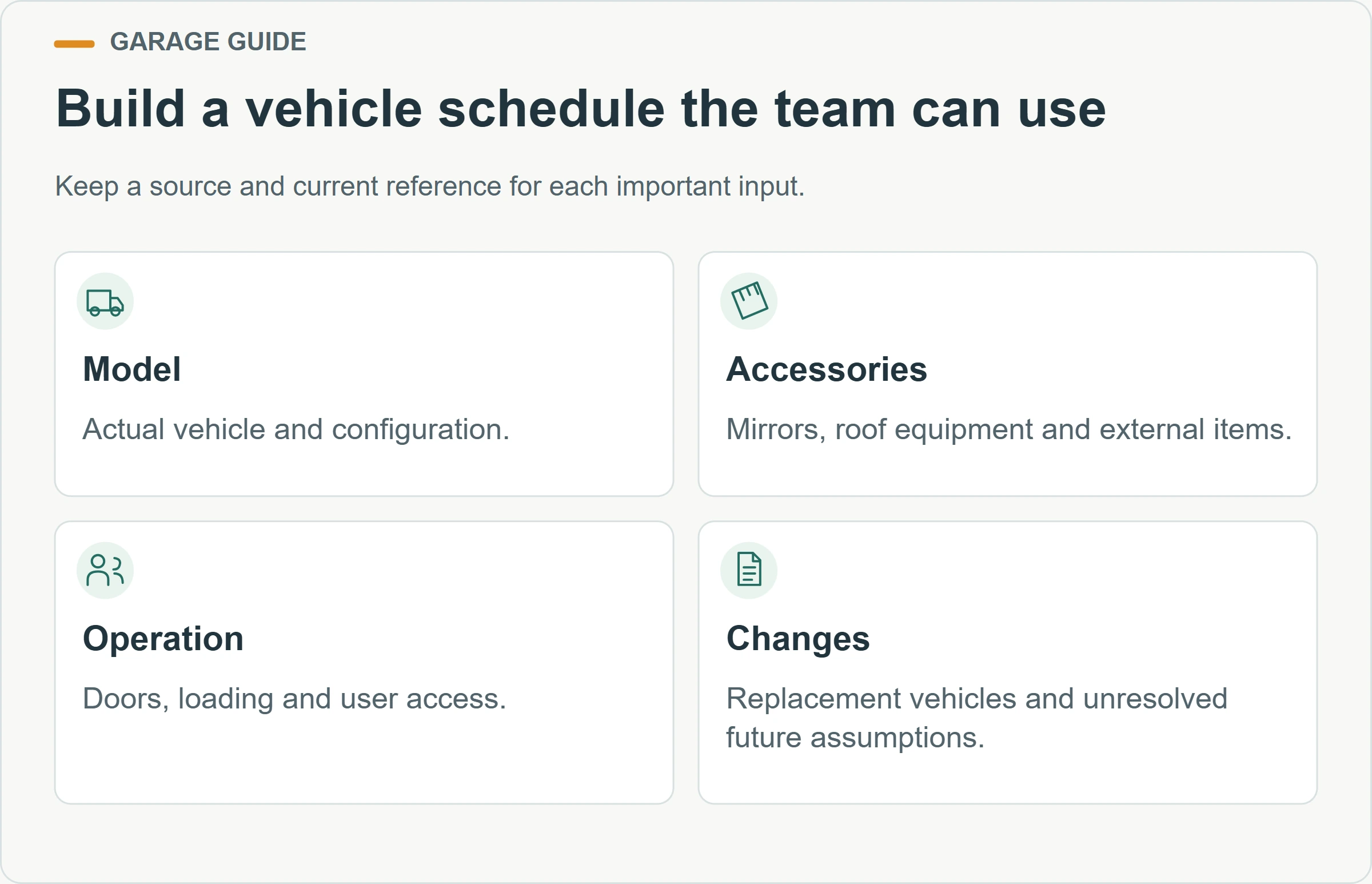Click the ruler icon in the Accessories card
Viewport: 1372px width, 884px height.
pyautogui.click(x=749, y=301)
